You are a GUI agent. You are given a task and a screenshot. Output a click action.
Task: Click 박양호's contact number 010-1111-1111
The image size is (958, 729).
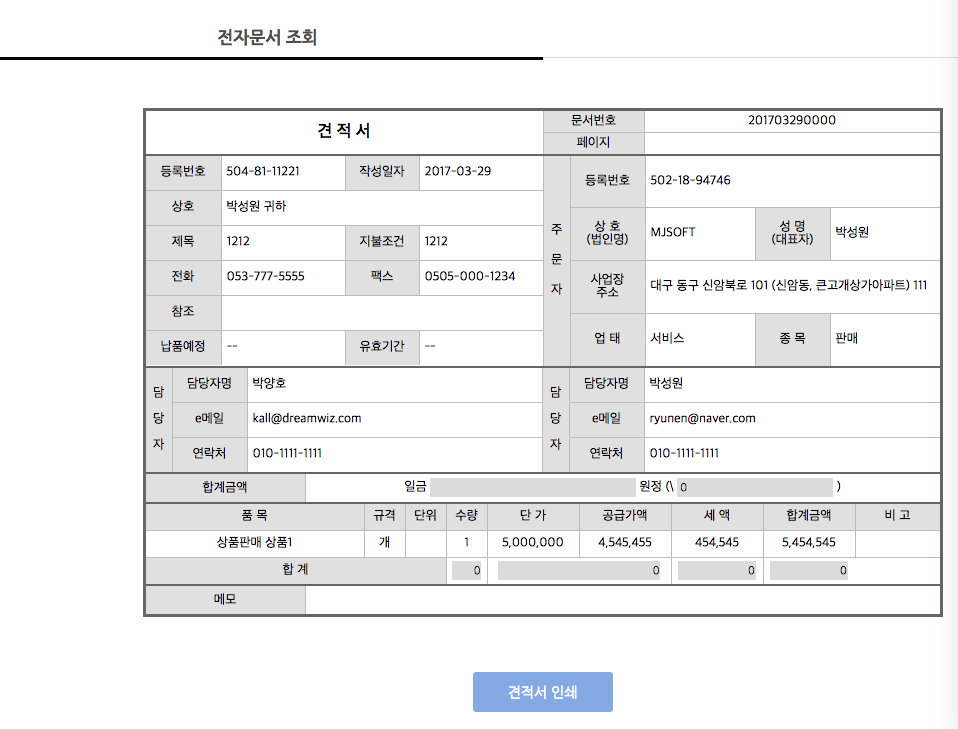(x=287, y=453)
